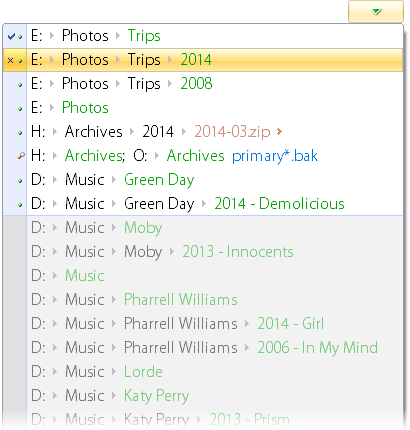Remove the Trips 2014 entry with X icon
410x430 pixels.
click(10, 60)
